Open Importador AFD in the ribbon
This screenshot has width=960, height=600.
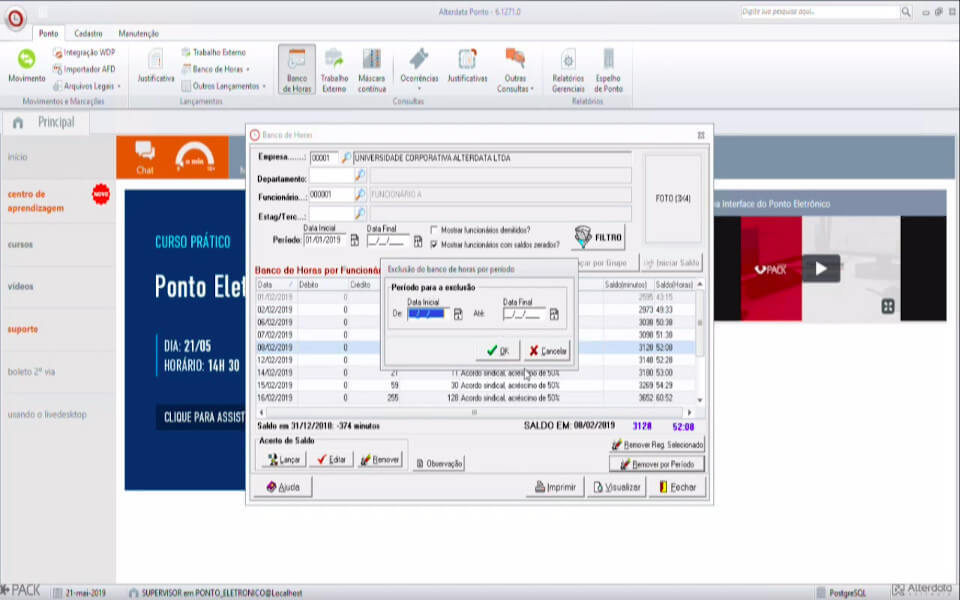pos(84,69)
